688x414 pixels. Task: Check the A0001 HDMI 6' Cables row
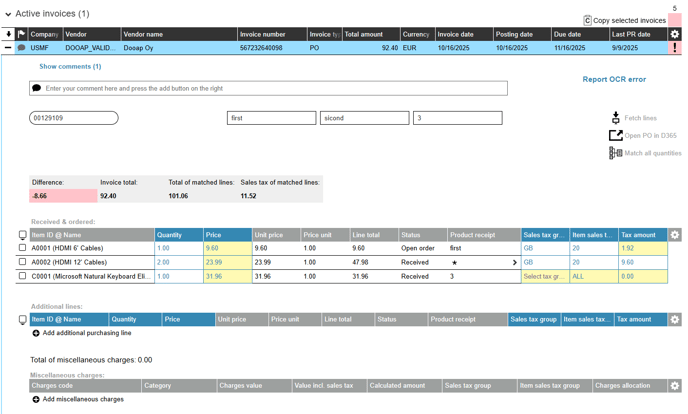tap(23, 248)
